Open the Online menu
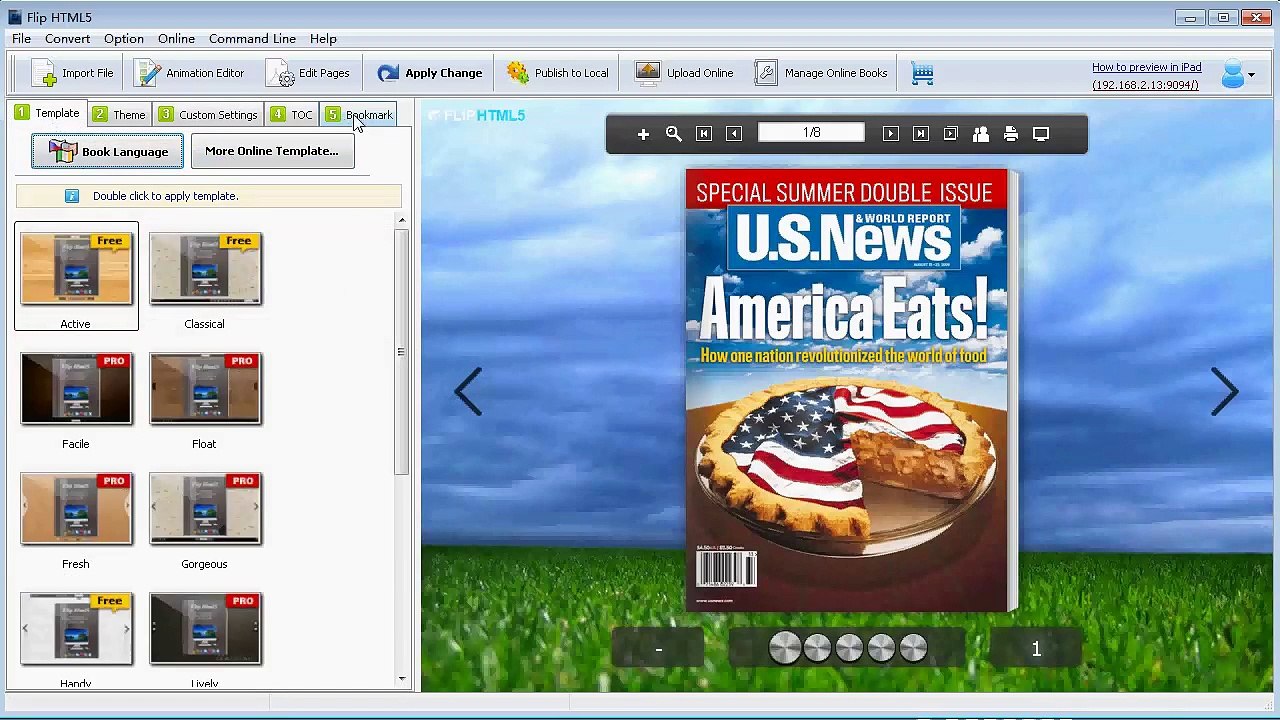Image resolution: width=1280 pixels, height=720 pixels. pyautogui.click(x=176, y=38)
